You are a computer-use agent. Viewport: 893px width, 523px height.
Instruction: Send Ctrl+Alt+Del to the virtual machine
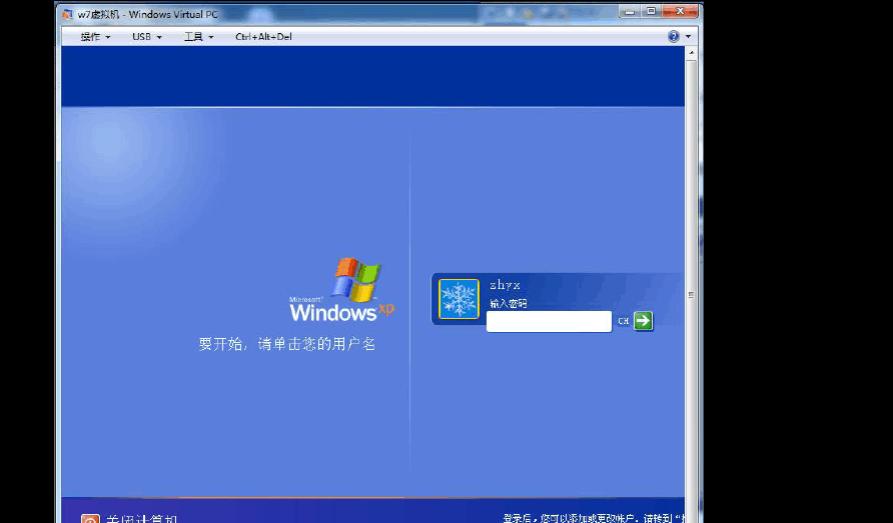tap(264, 36)
